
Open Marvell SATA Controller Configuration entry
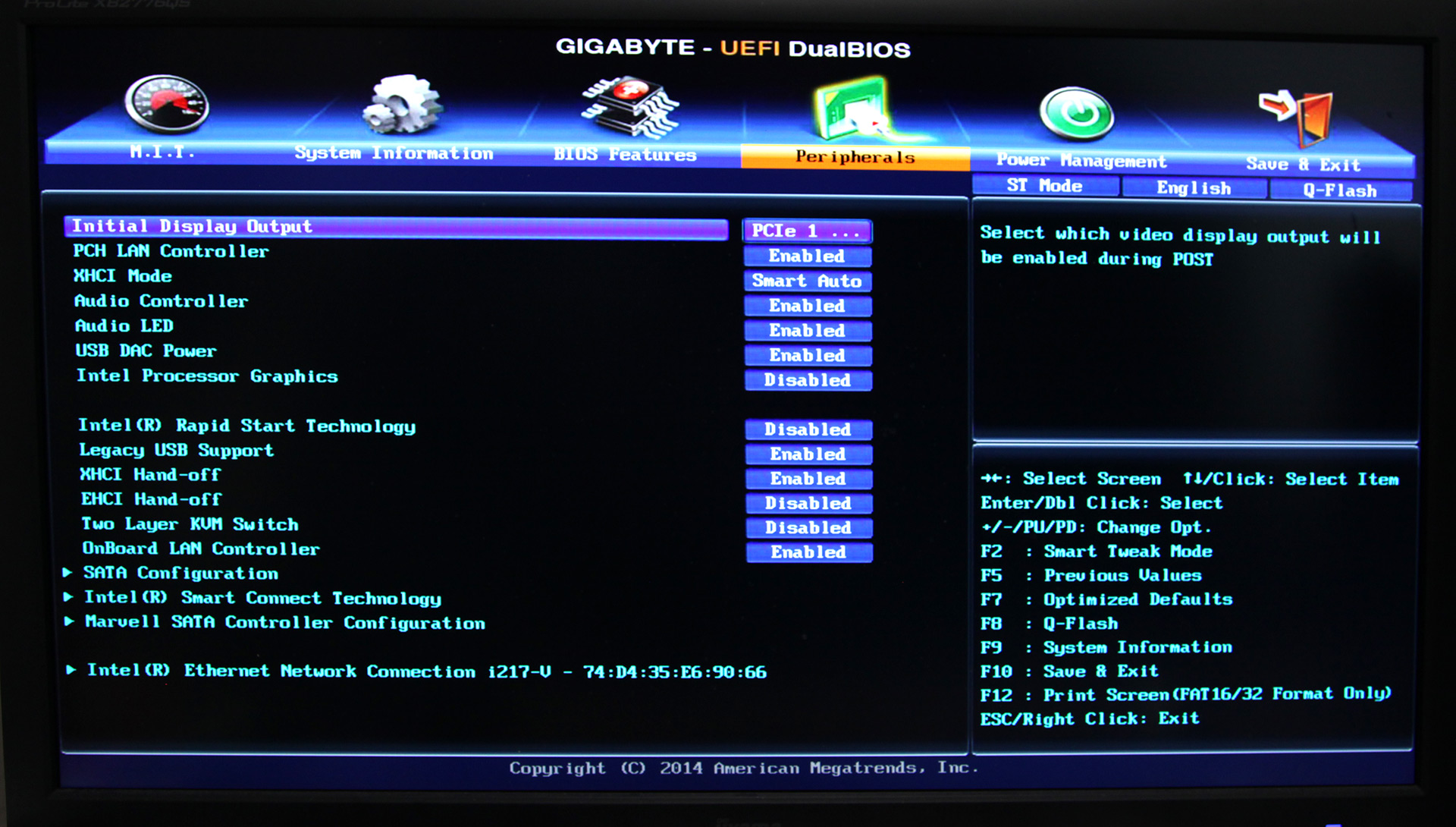285,623
